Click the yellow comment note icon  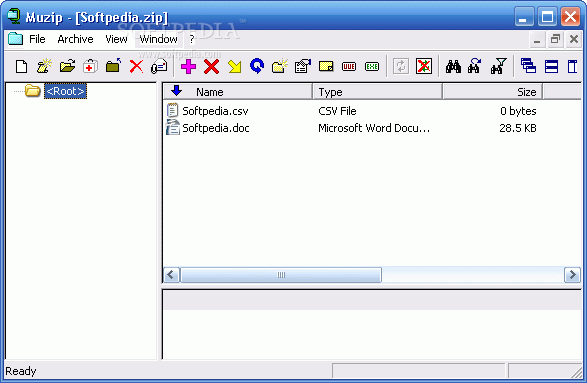tap(326, 67)
